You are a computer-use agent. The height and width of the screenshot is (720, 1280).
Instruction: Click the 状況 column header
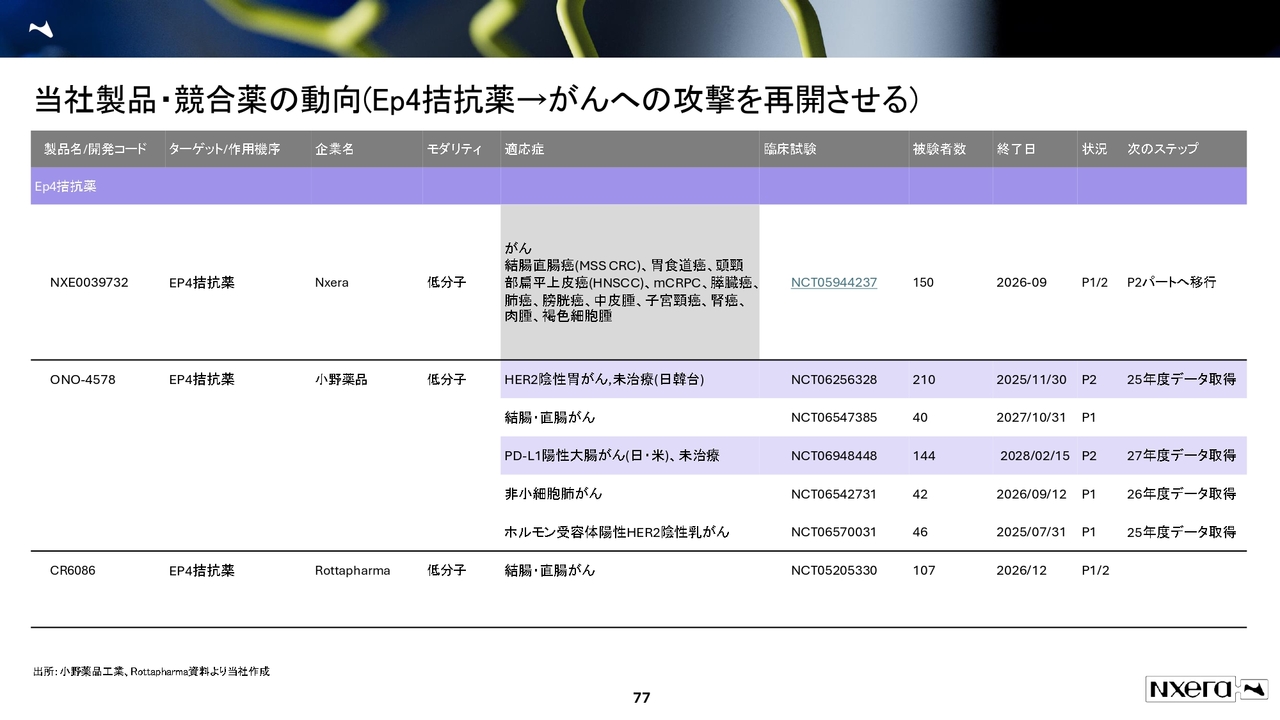(x=1094, y=148)
